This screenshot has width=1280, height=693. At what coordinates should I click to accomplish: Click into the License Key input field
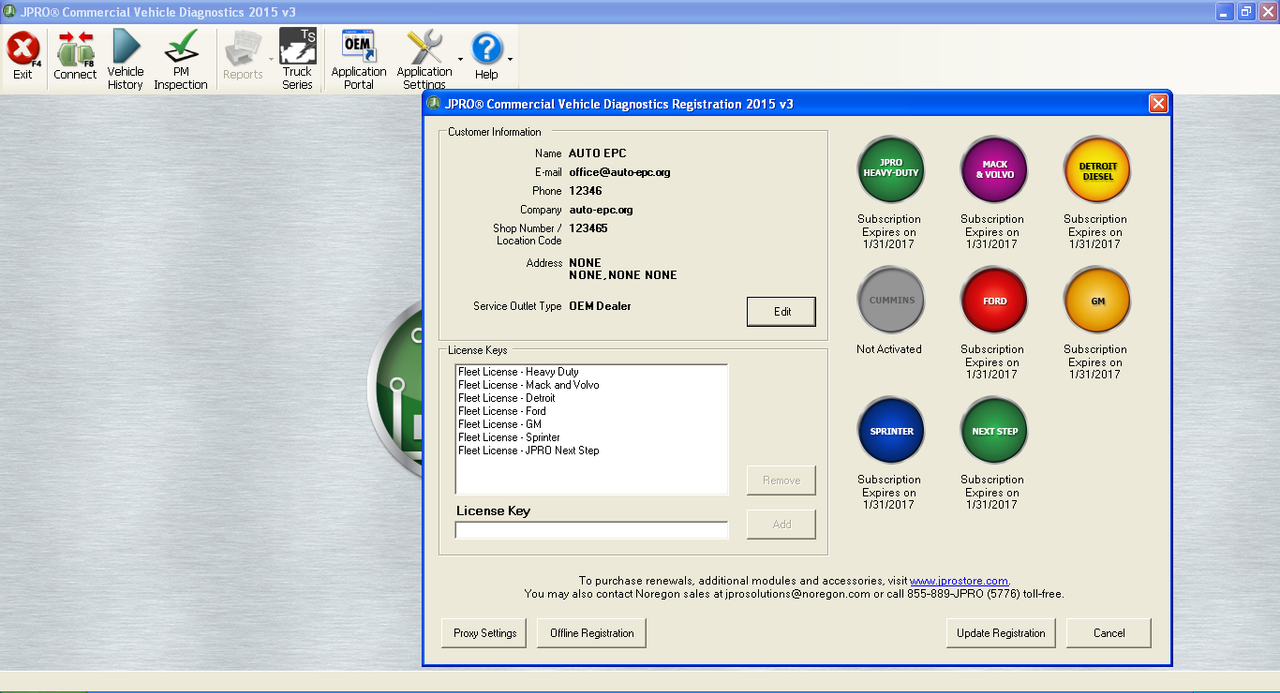coord(592,530)
